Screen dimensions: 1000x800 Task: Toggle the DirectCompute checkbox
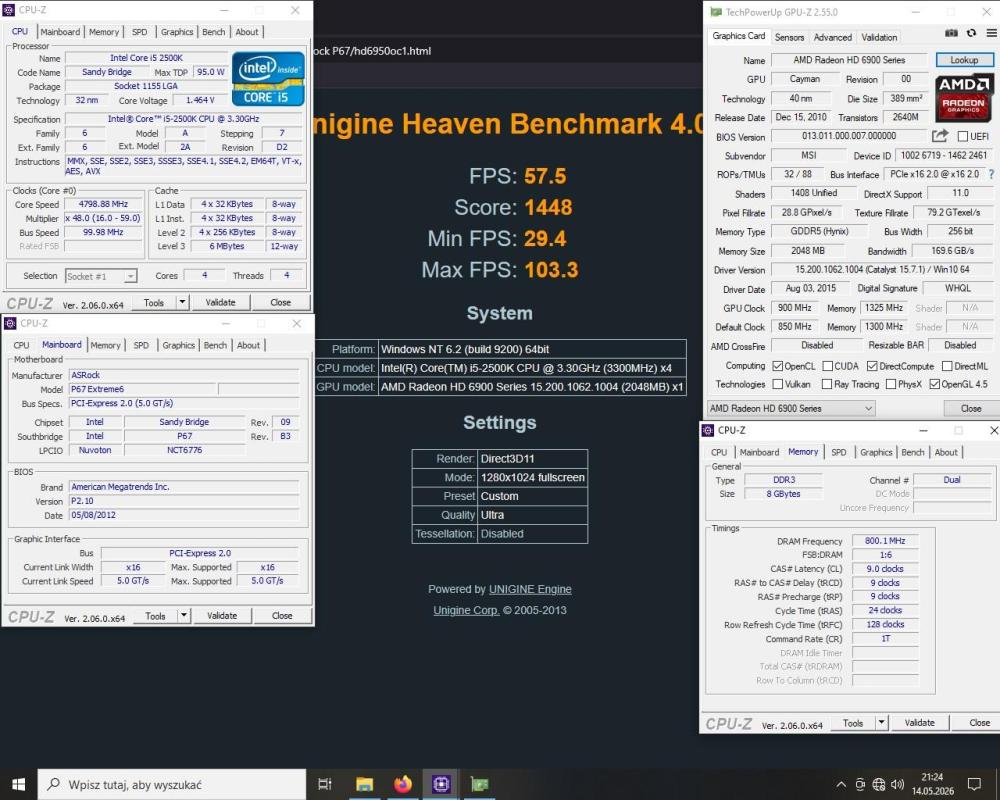pyautogui.click(x=872, y=366)
